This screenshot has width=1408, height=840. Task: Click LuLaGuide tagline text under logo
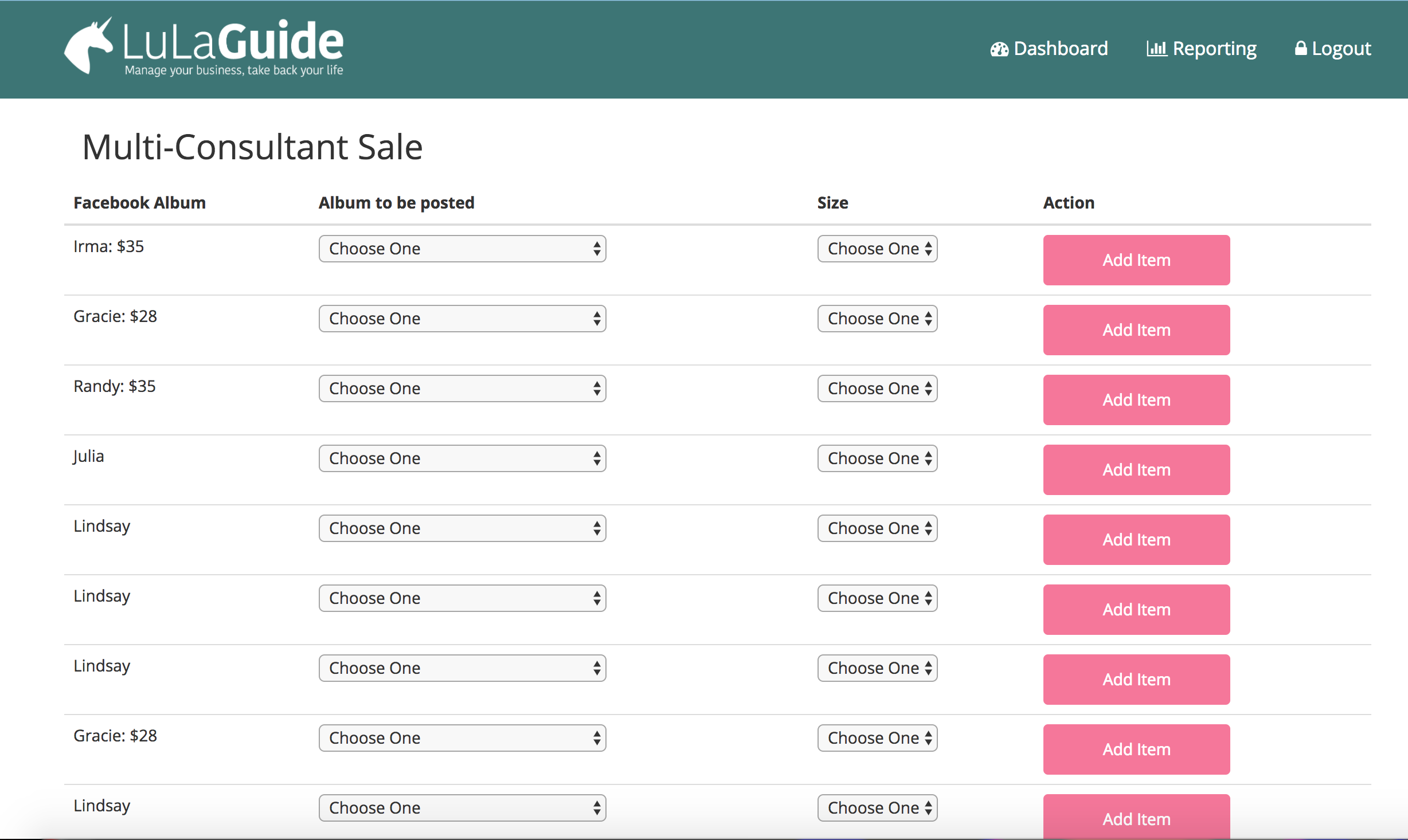234,70
